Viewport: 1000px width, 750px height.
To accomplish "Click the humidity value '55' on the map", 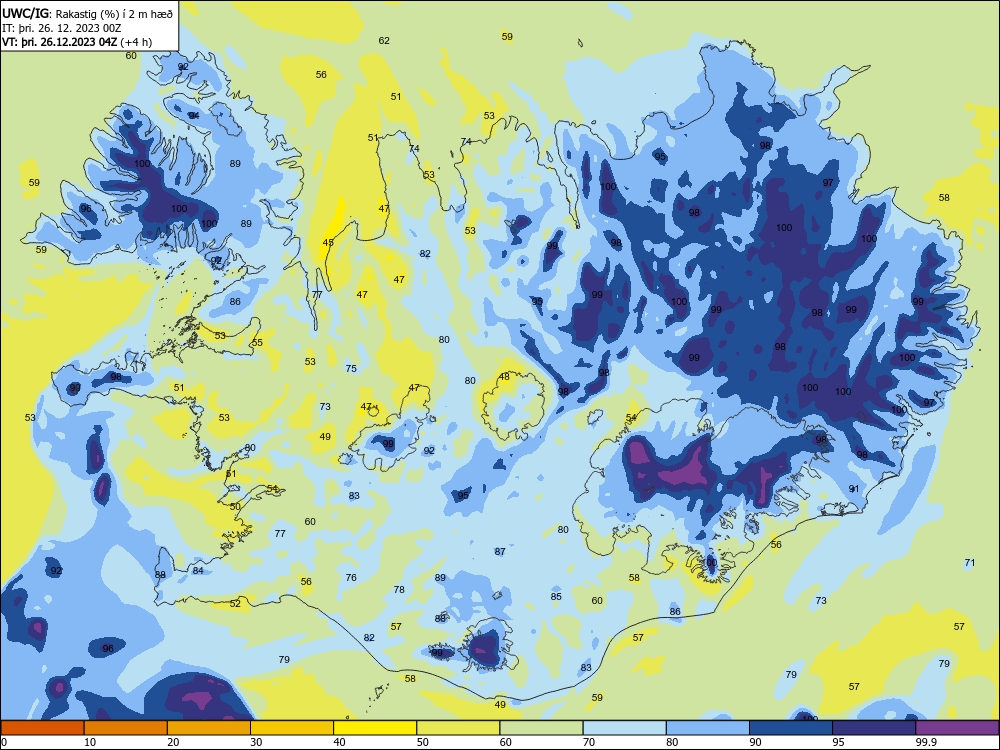I will pos(257,342).
